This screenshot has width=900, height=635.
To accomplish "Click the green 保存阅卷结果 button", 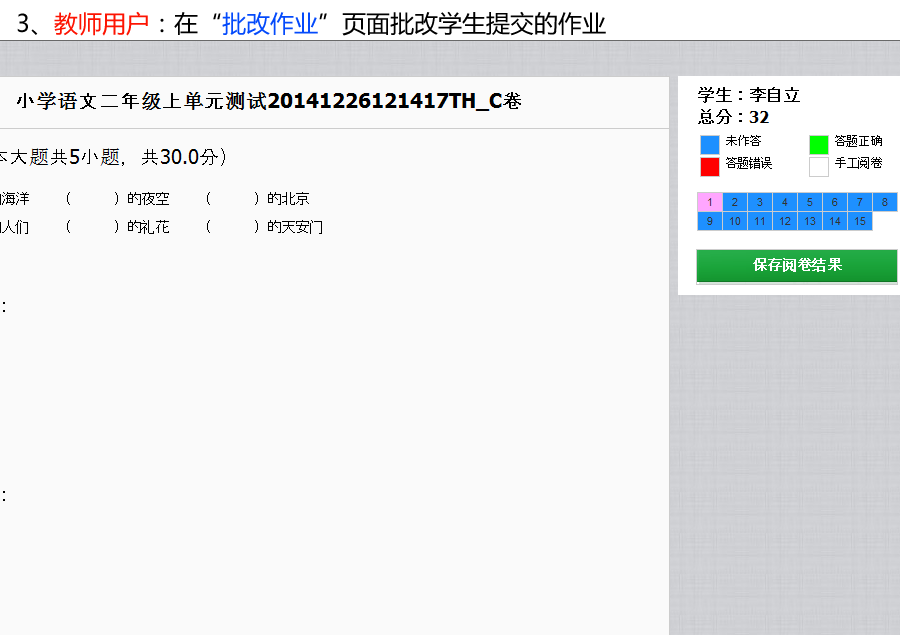I will 796,266.
